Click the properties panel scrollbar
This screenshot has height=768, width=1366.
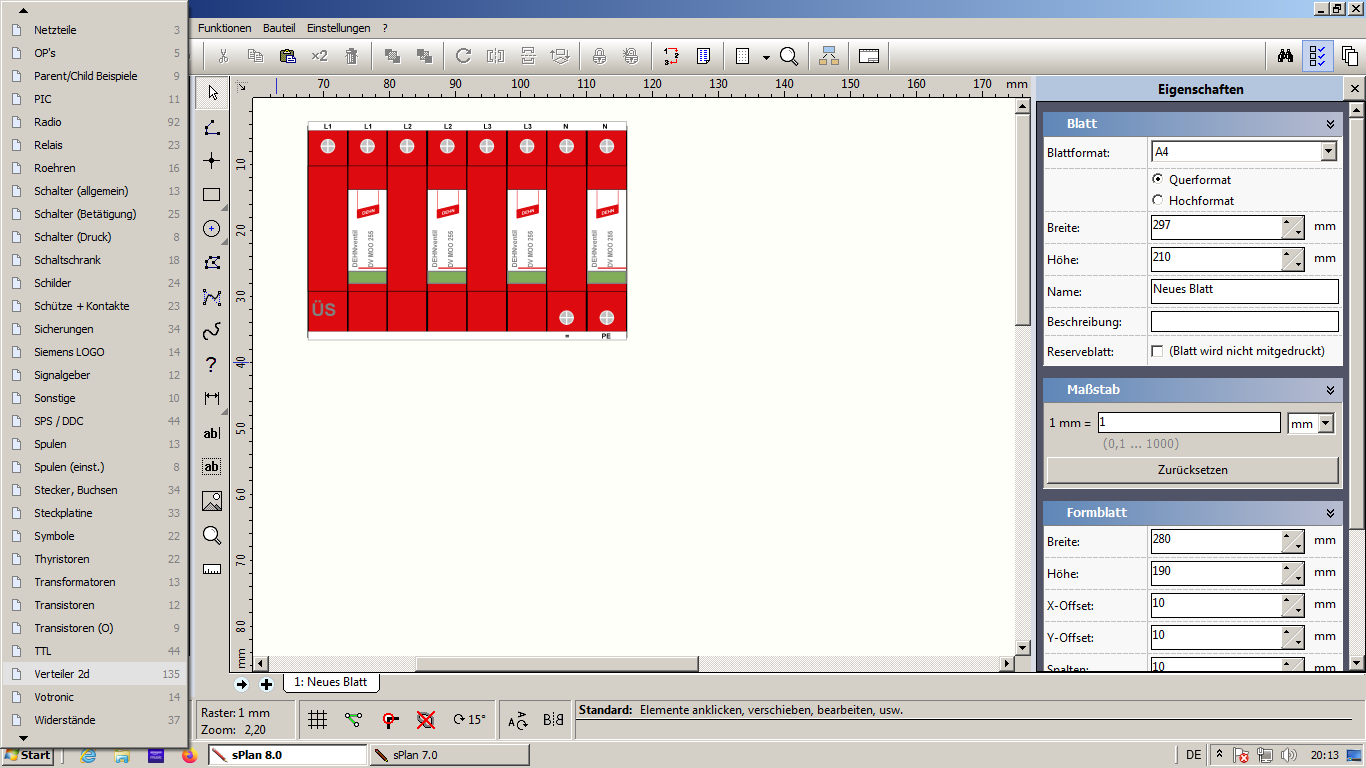click(1355, 322)
